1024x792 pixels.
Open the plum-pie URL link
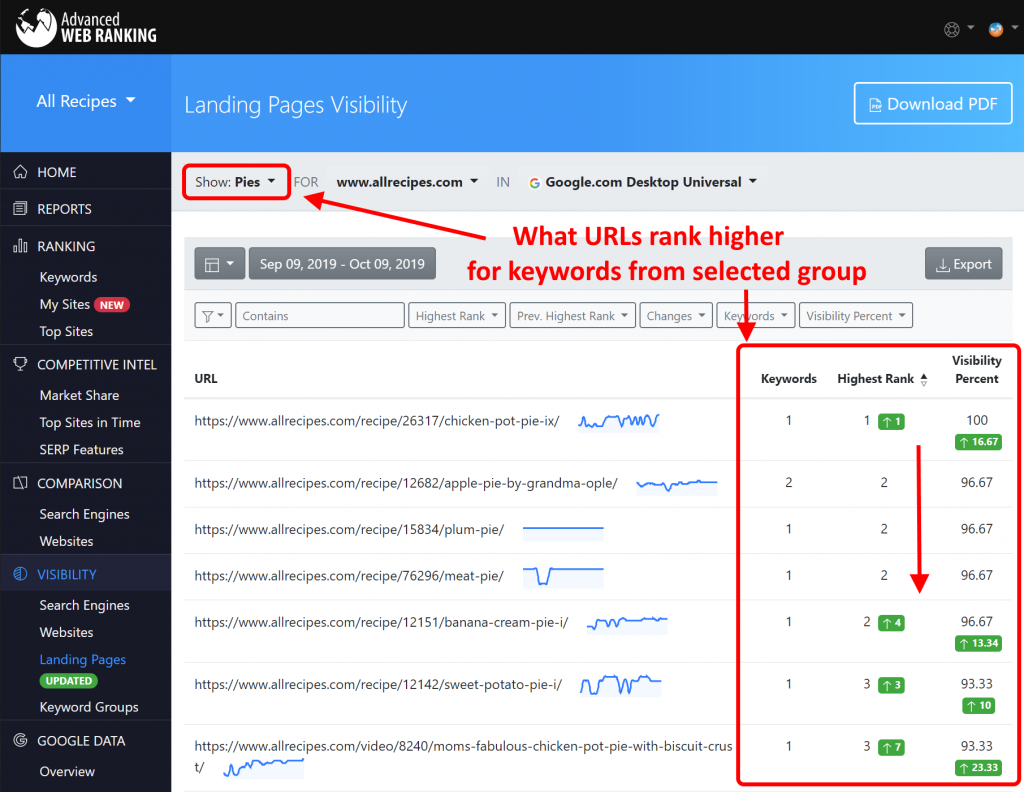[349, 530]
